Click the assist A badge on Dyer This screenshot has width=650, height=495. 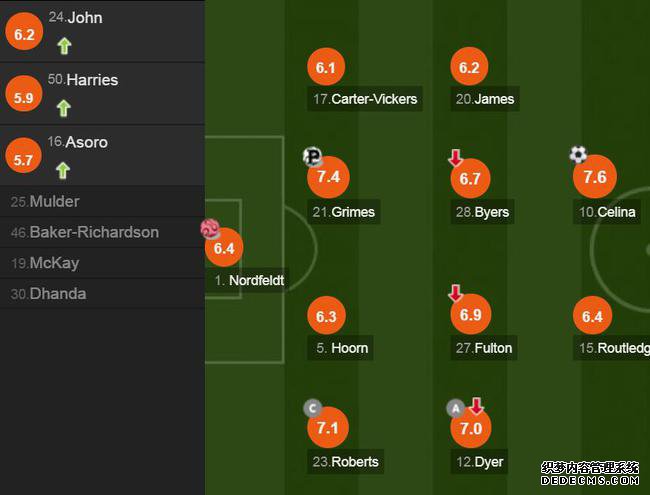[456, 409]
